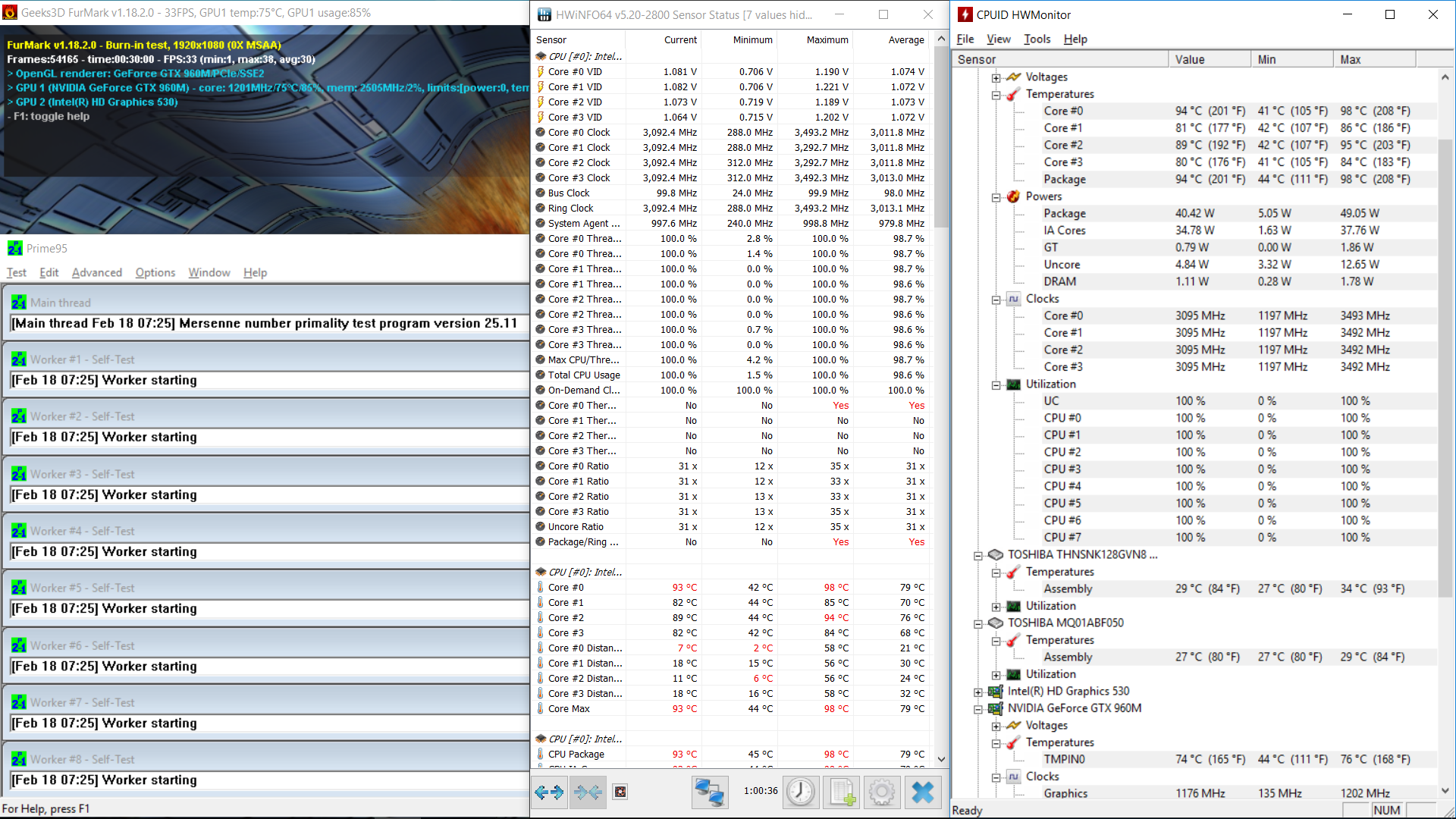The image size is (1456, 819).
Task: Click the small fan control icon in HWiNFO
Action: (620, 792)
